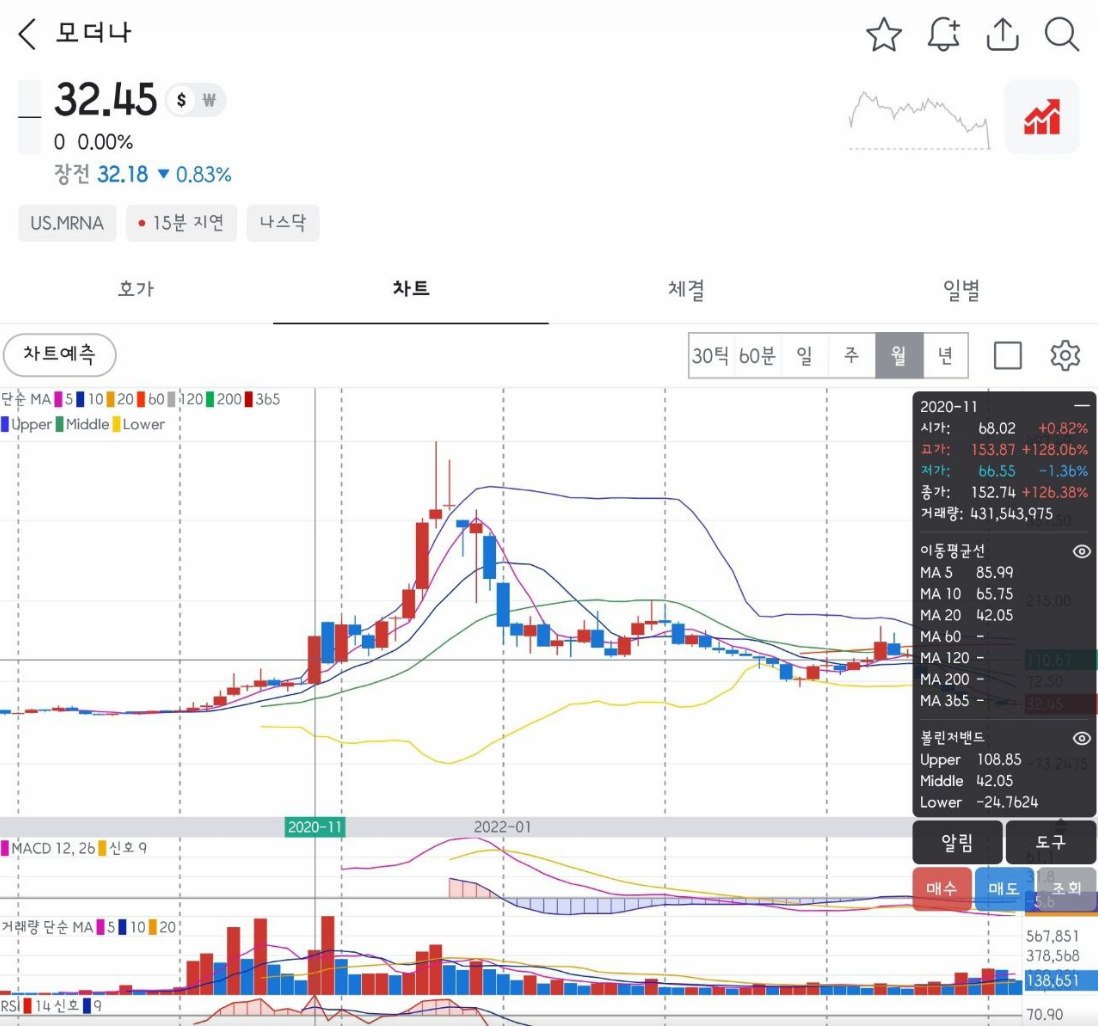Switch currency to dollar
The image size is (1098, 1026).
pos(181,100)
